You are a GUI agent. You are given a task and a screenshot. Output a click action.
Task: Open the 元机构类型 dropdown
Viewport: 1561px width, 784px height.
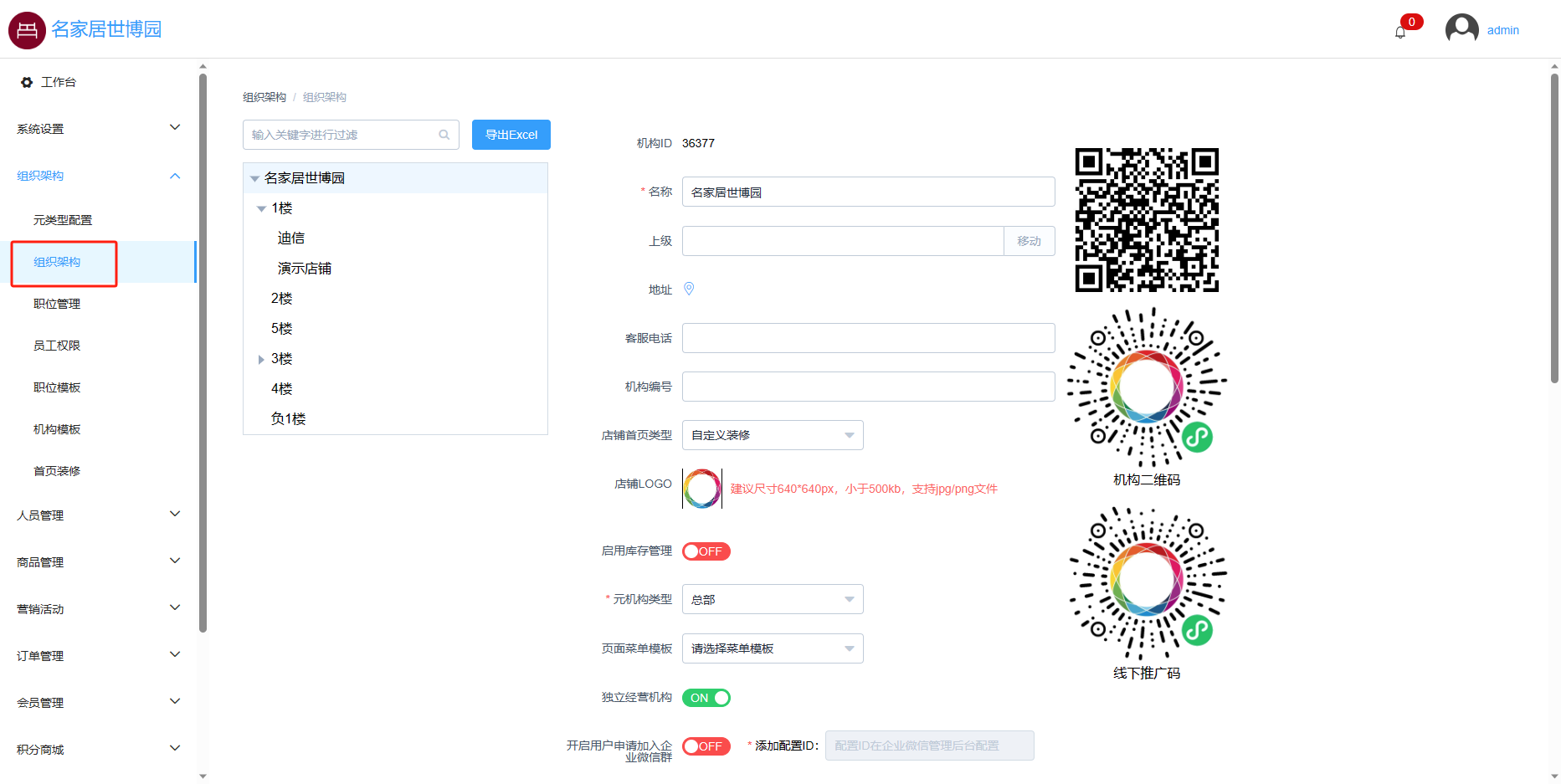[x=773, y=599]
